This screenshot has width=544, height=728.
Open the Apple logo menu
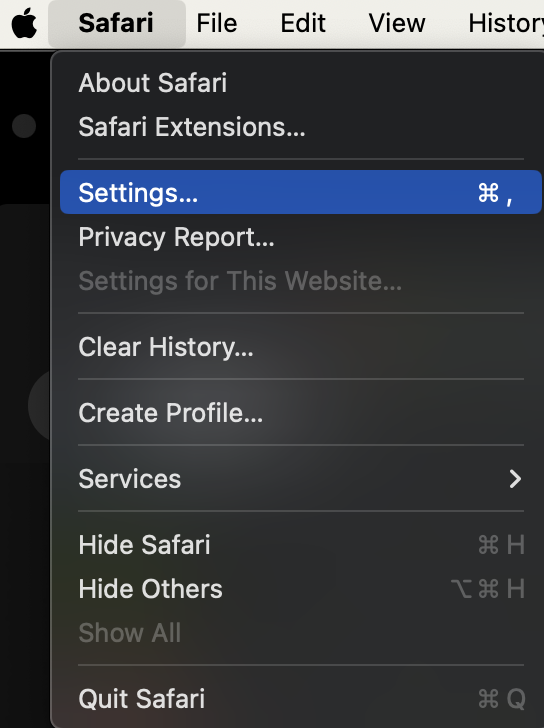click(24, 23)
